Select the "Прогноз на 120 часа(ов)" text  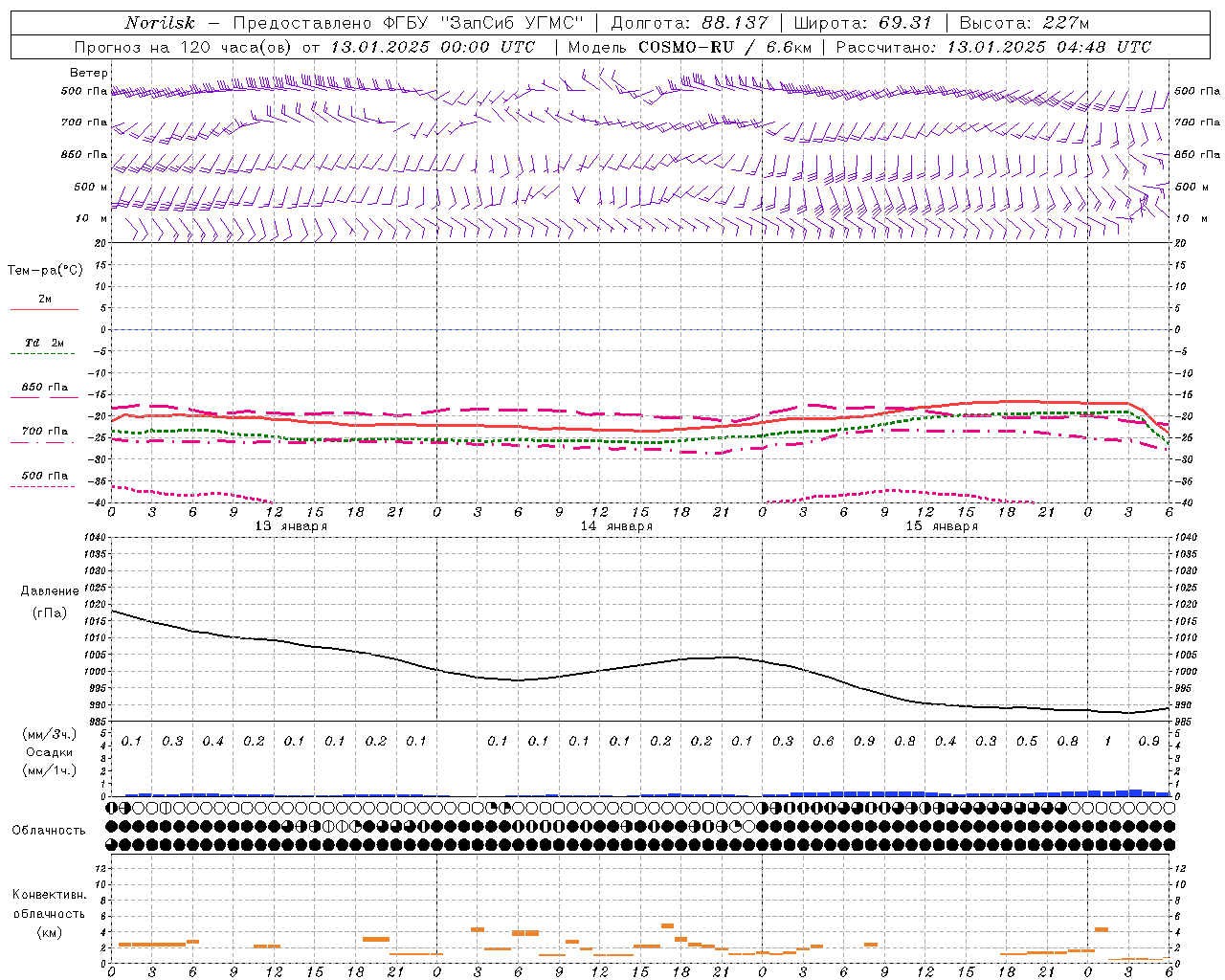tap(183, 47)
